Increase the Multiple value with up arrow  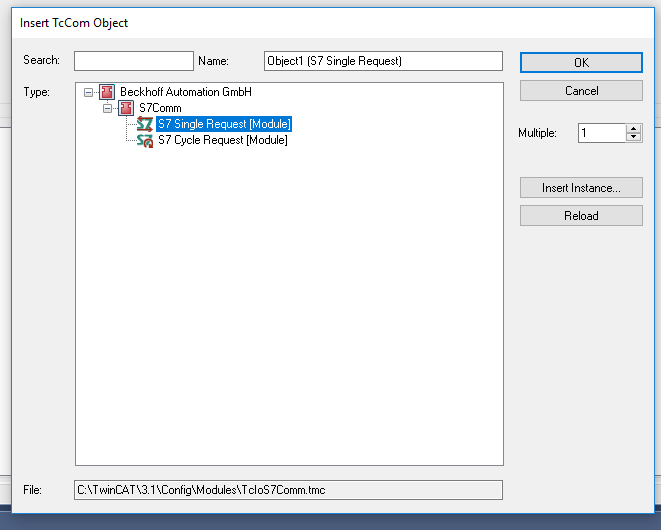[x=634, y=129]
